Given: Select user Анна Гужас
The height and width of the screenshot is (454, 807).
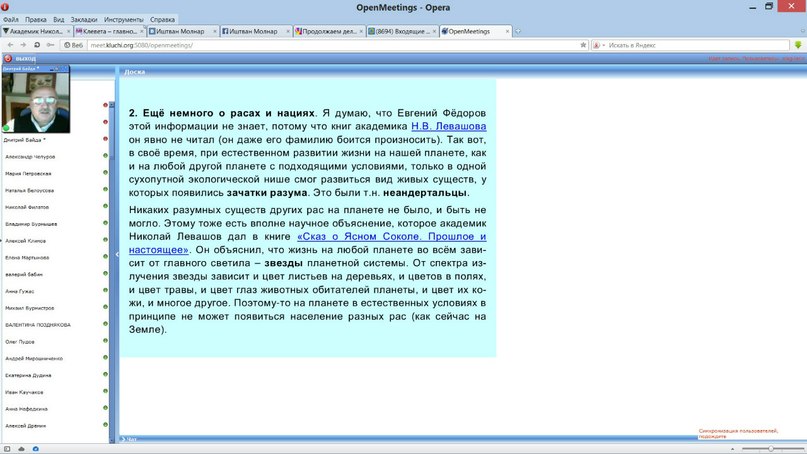Looking at the screenshot, I should 20,291.
